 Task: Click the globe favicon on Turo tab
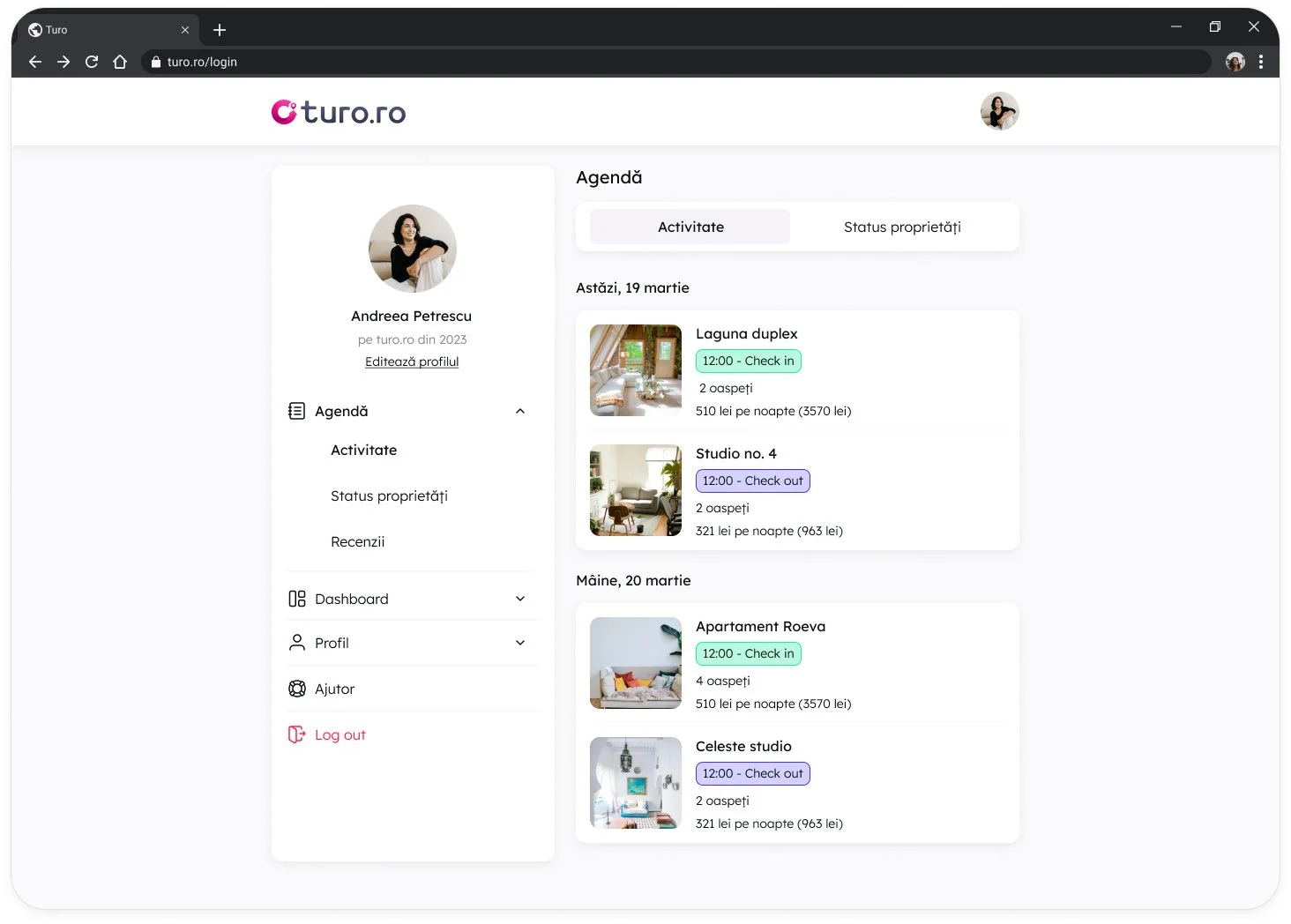[35, 30]
